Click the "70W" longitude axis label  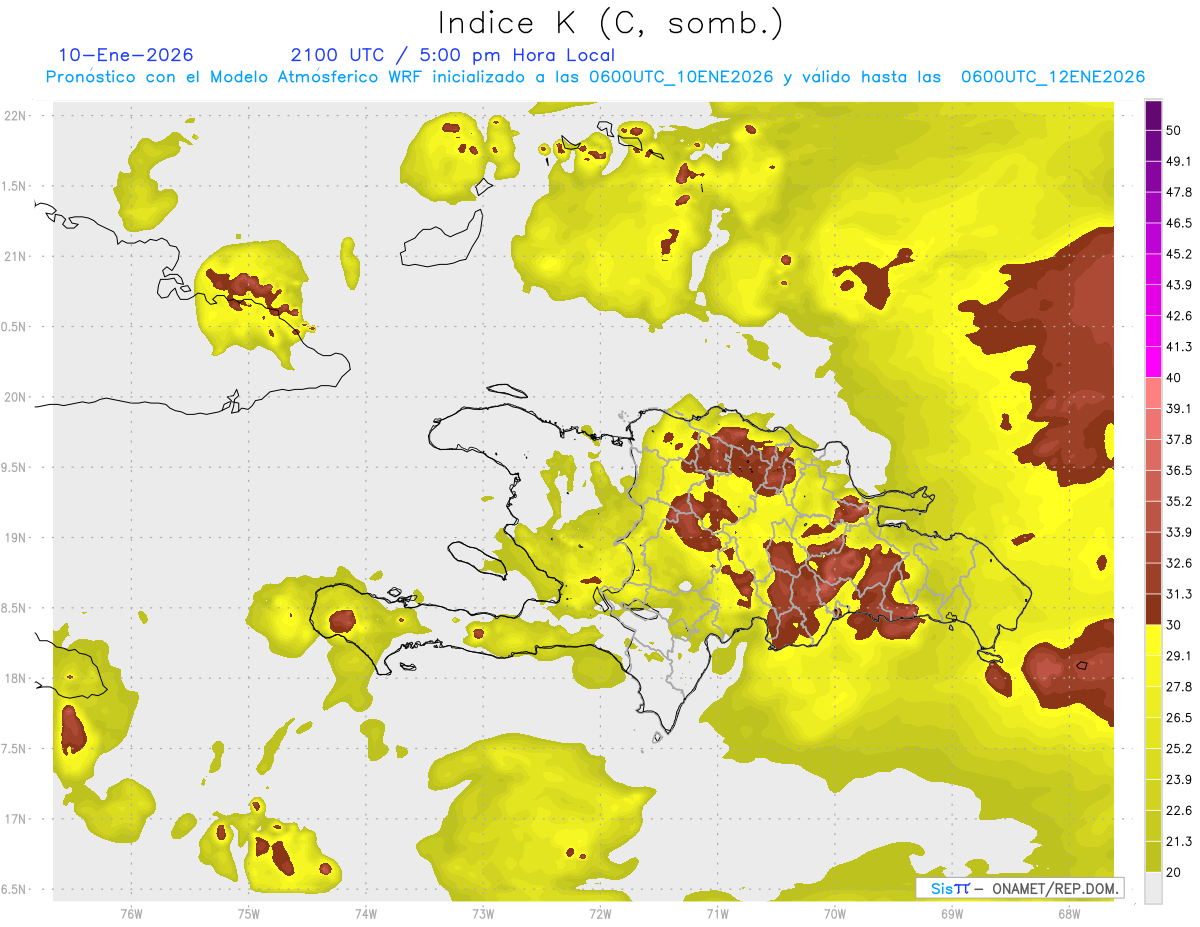835,914
